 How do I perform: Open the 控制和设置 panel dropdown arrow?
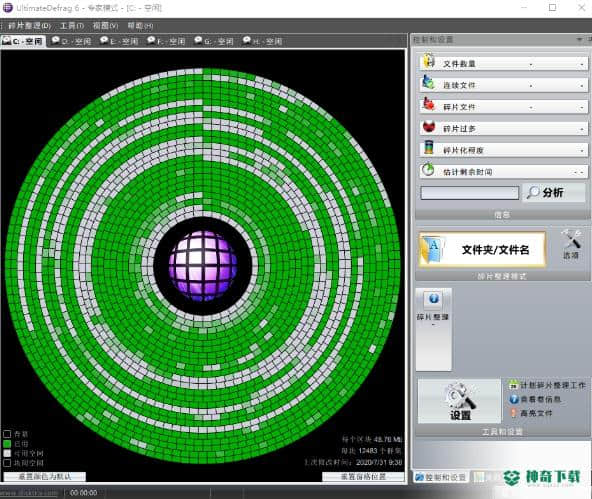pyautogui.click(x=579, y=39)
